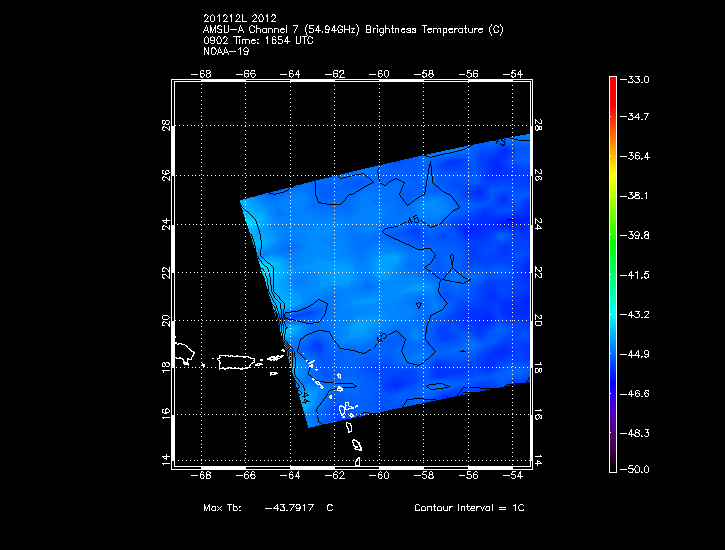Click the '201212L 2012' title line

pyautogui.click(x=240, y=18)
